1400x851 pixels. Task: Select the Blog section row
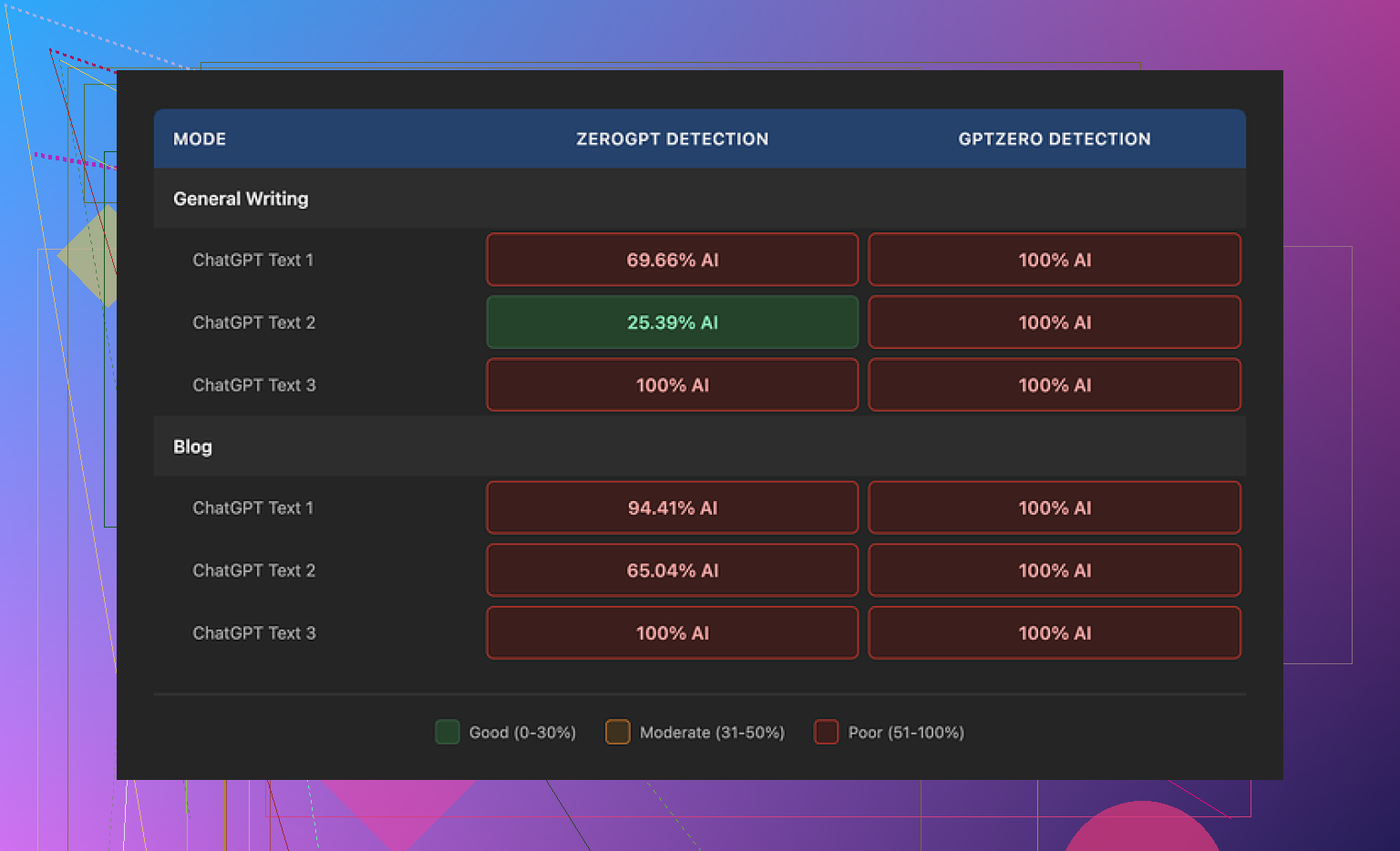192,446
